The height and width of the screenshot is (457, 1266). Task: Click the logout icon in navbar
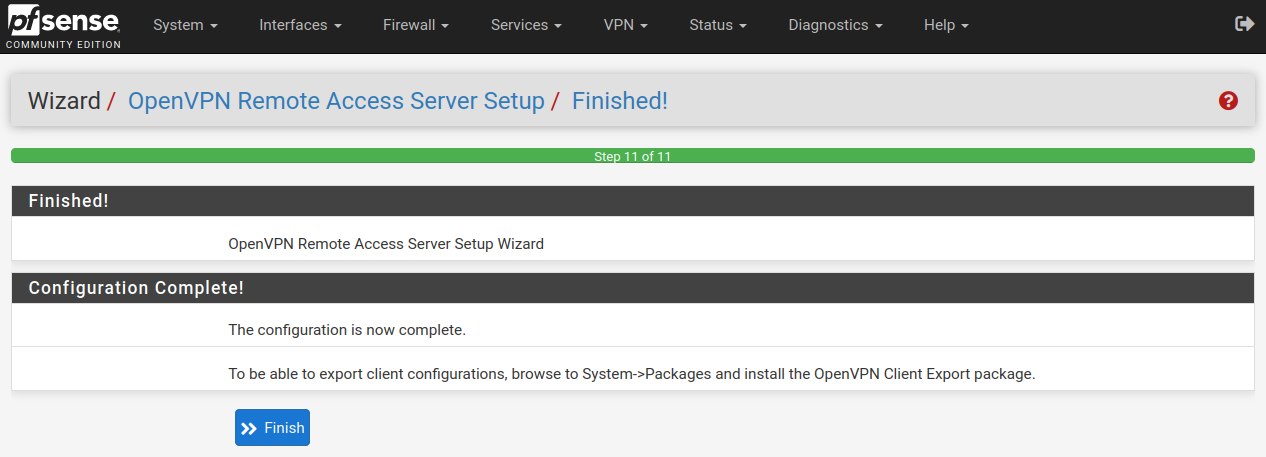[x=1244, y=24]
